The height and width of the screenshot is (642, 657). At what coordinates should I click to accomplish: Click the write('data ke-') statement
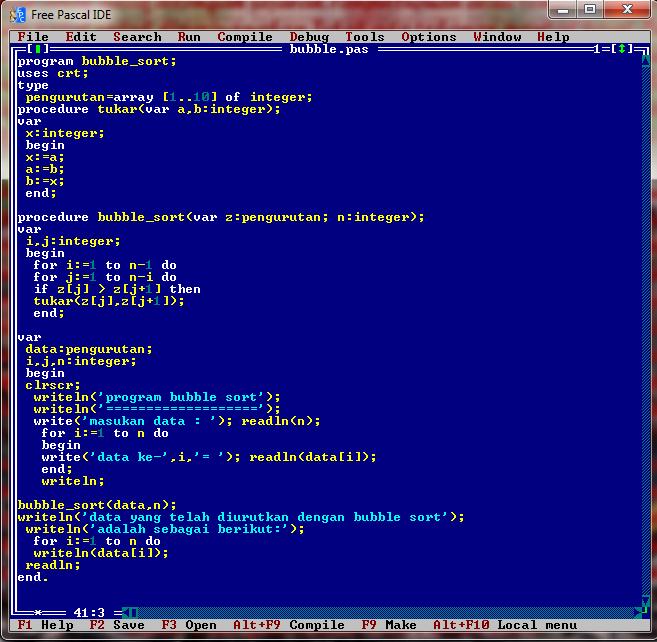pos(141,457)
